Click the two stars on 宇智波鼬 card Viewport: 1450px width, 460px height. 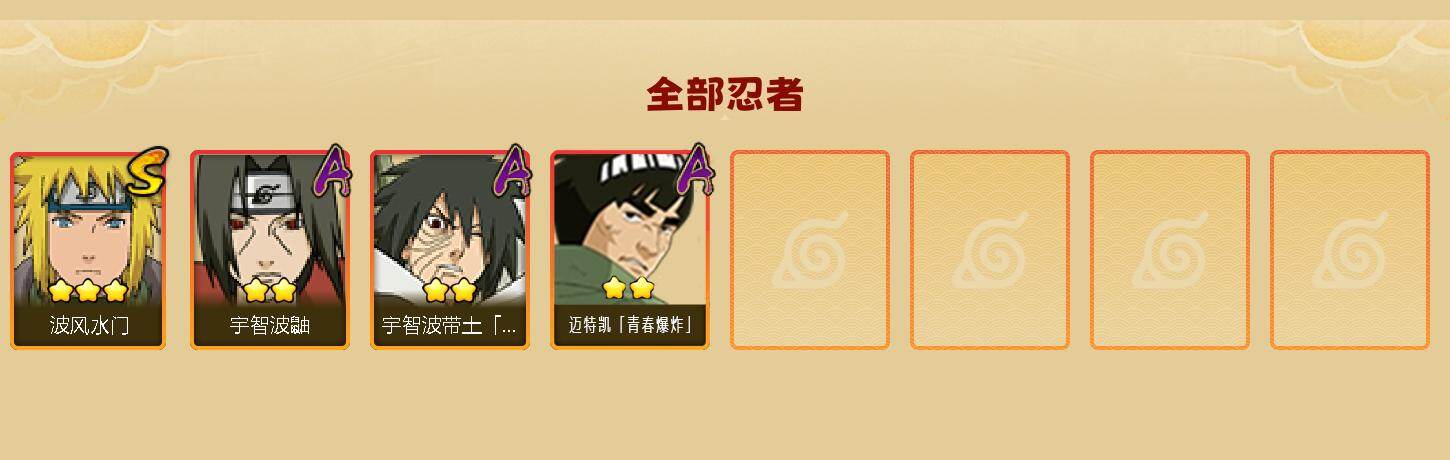[x=270, y=291]
